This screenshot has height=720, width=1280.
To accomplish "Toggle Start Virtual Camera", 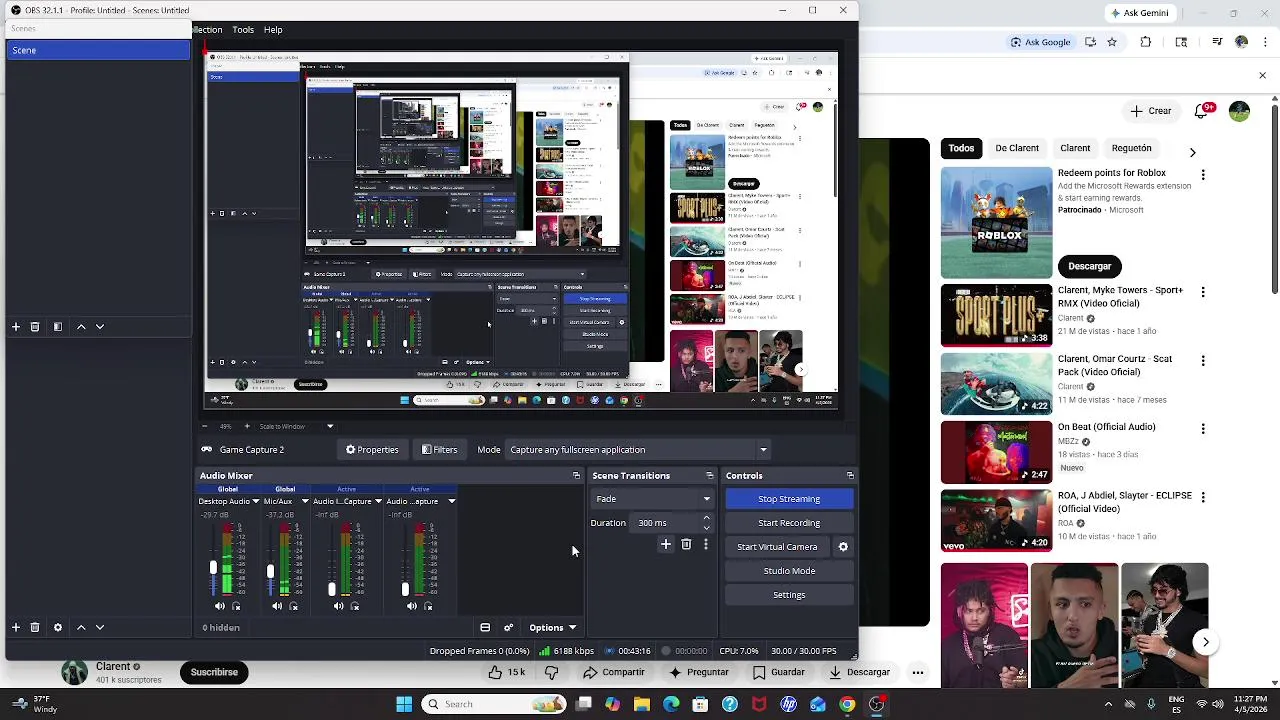I will click(x=777, y=547).
